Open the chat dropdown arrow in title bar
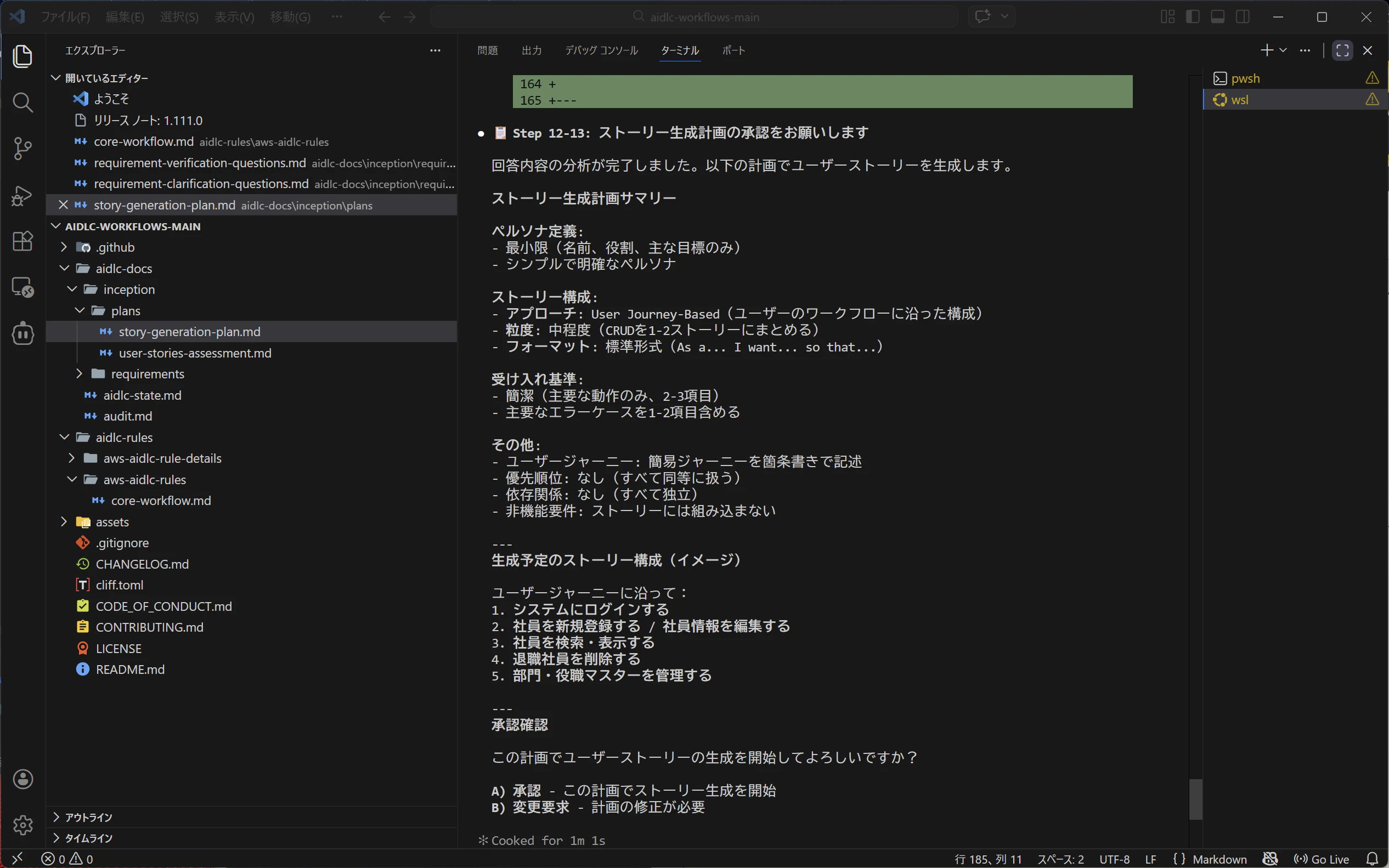Screen dimensions: 1389x868 click(1004, 16)
